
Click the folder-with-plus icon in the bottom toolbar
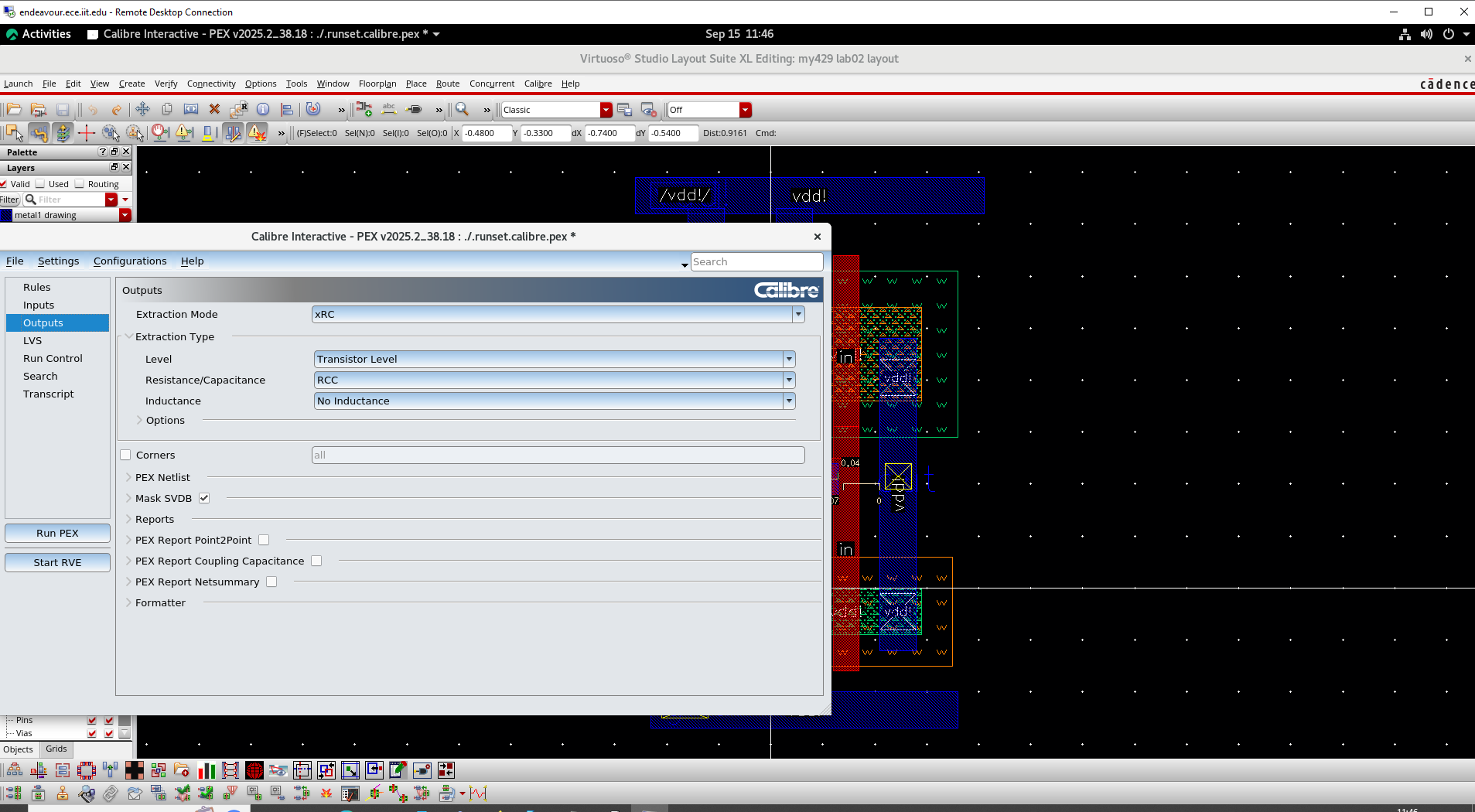(182, 770)
